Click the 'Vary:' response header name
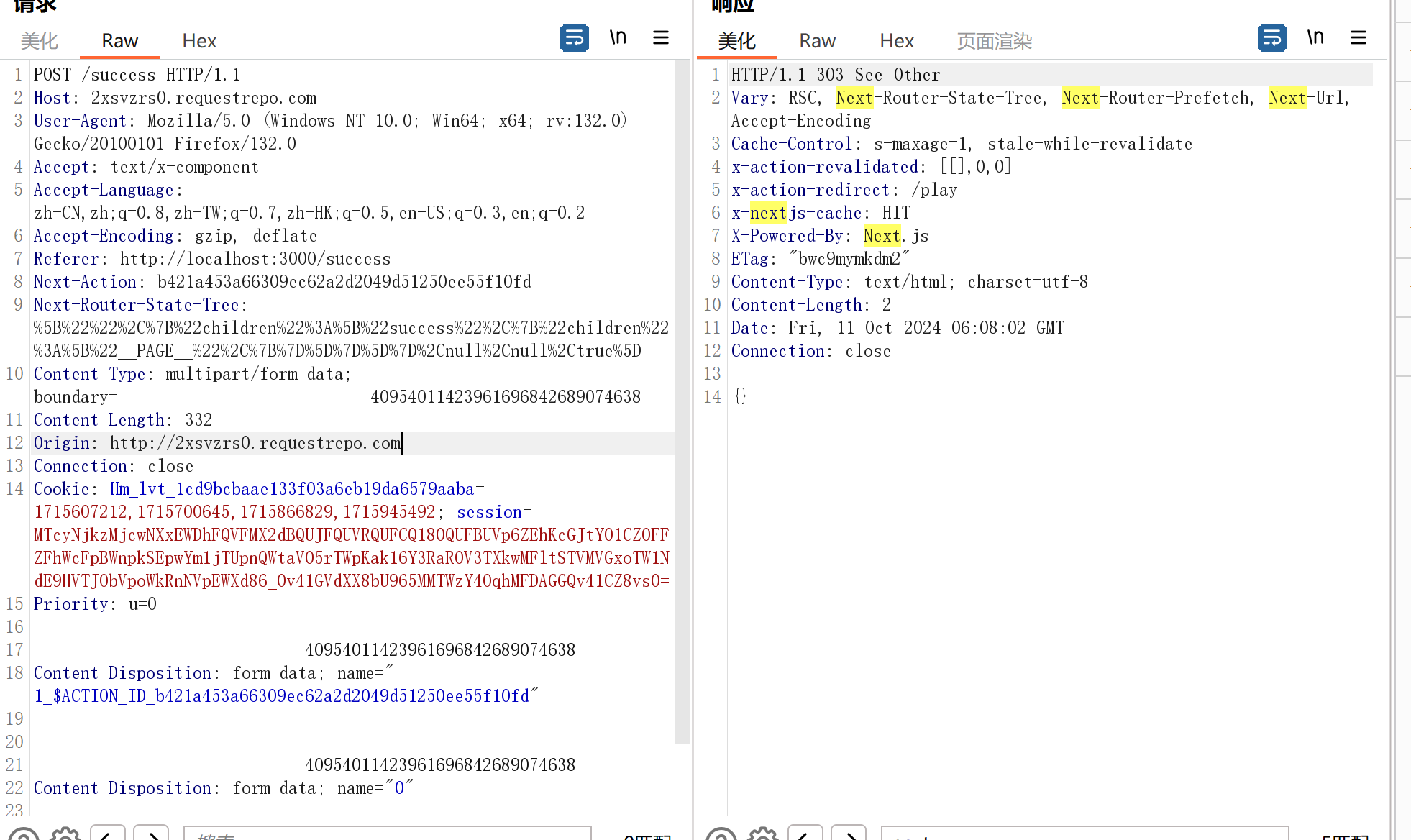1411x840 pixels. (754, 98)
